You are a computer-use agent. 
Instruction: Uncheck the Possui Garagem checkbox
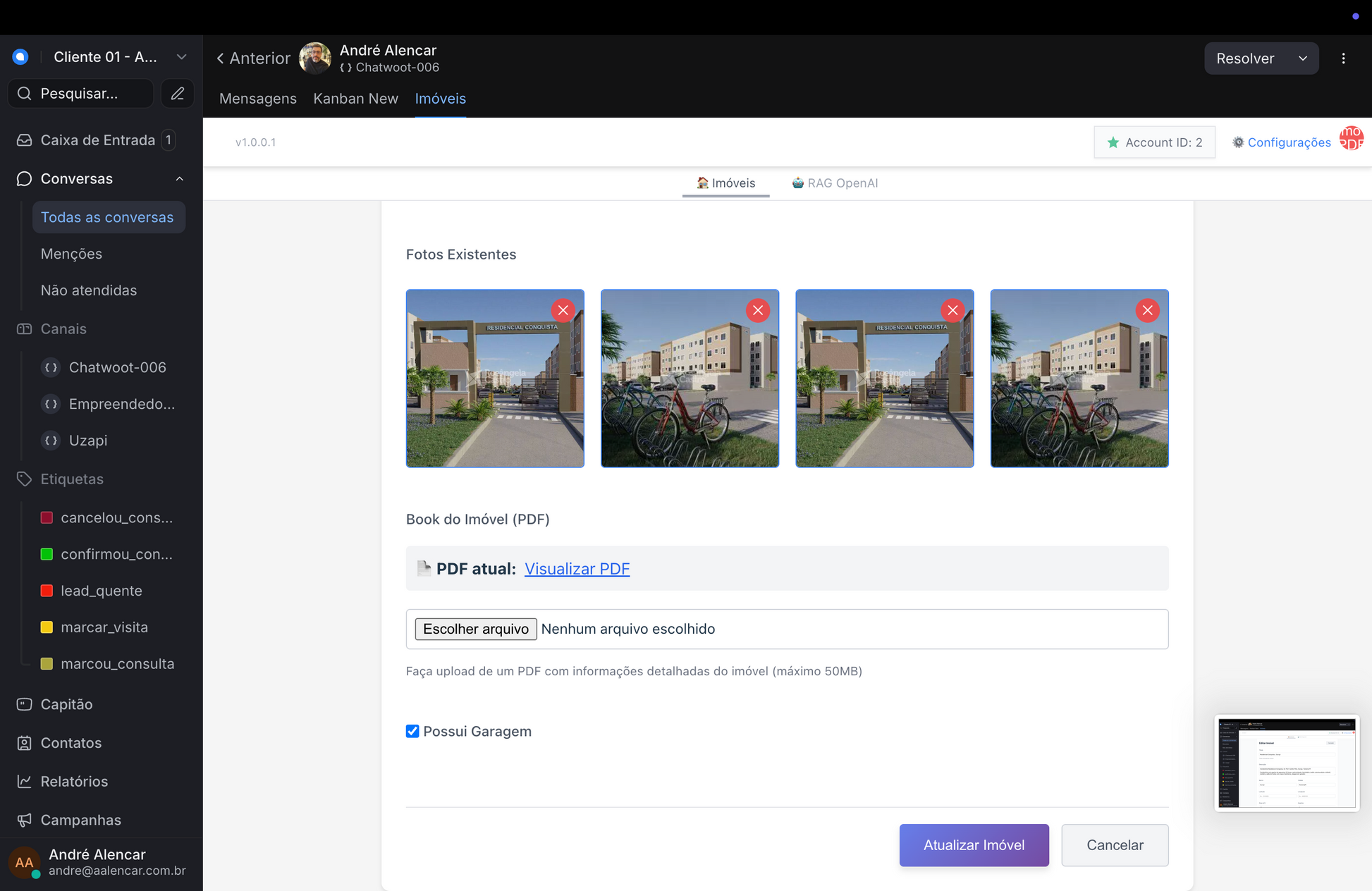[412, 731]
